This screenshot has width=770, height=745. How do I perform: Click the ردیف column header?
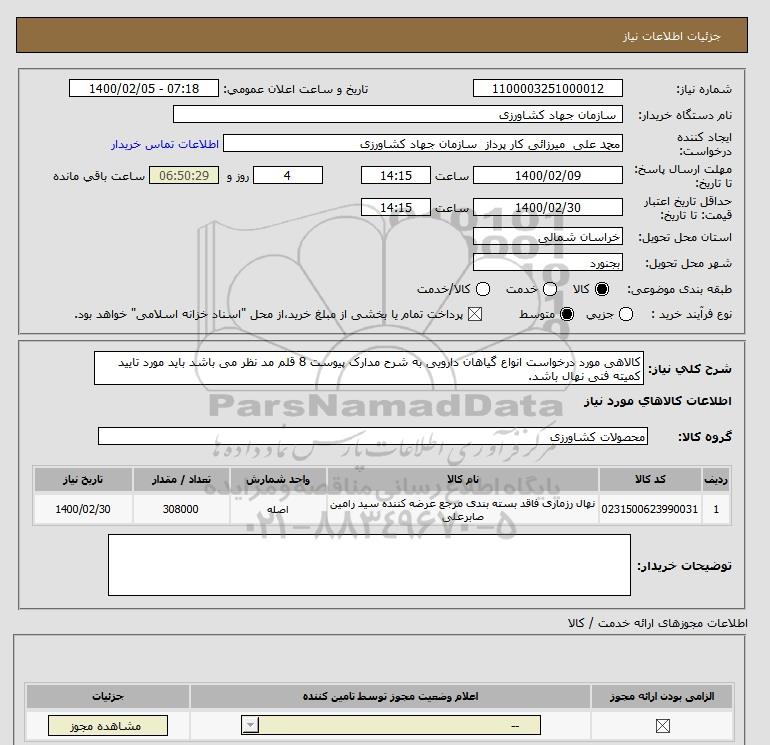tap(716, 479)
